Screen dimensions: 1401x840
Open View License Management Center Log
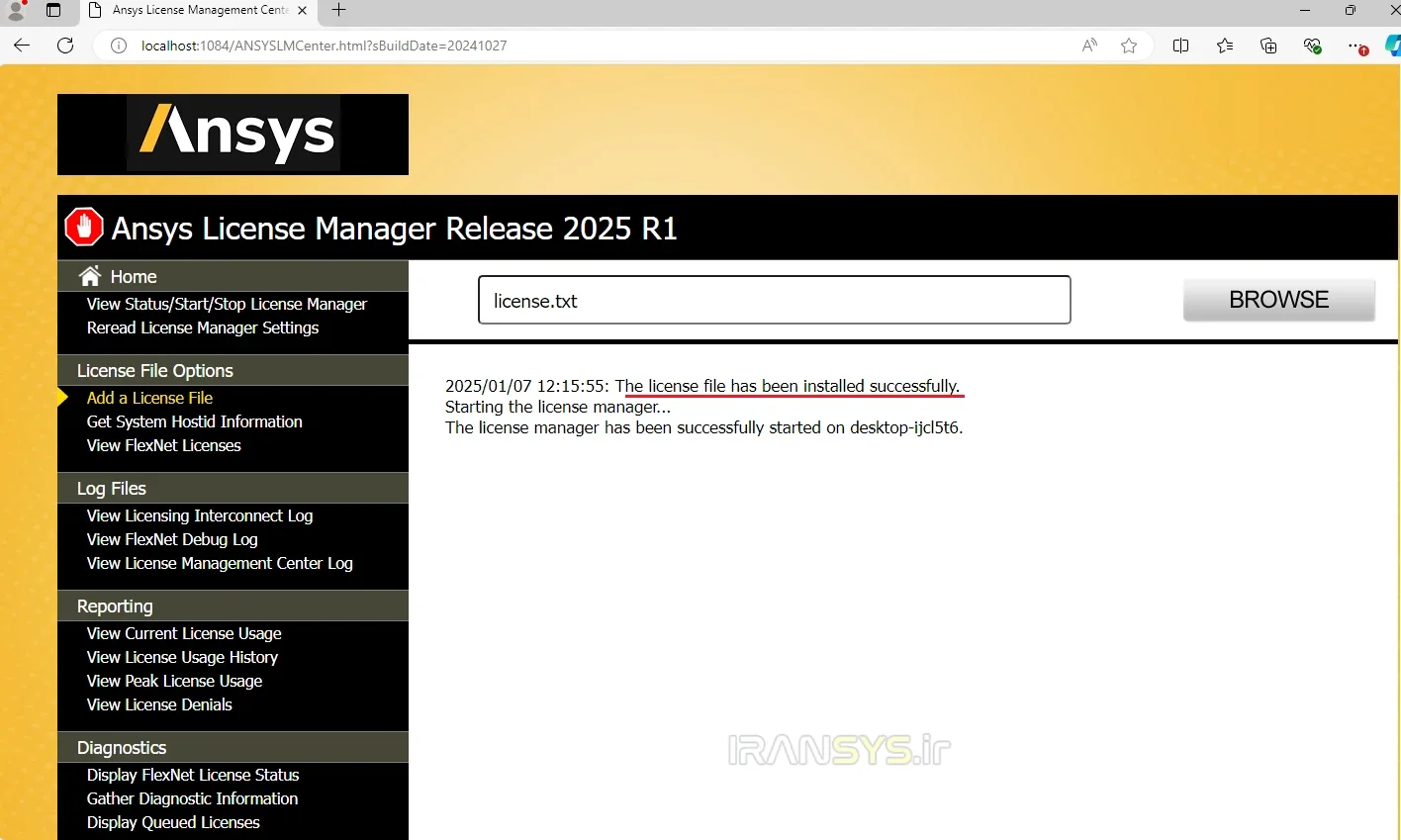pos(220,563)
